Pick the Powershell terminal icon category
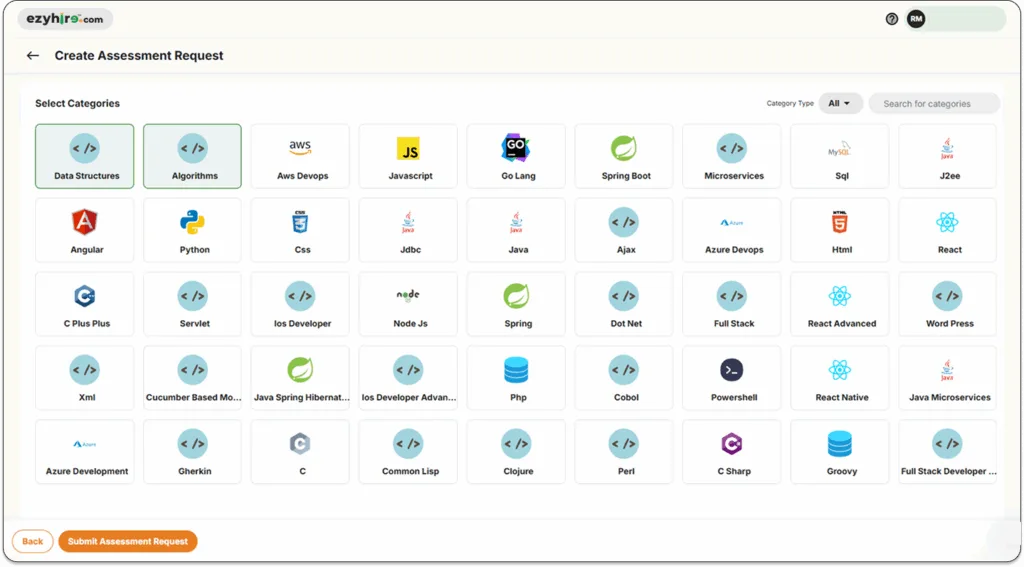This screenshot has width=1024, height=567. point(732,370)
